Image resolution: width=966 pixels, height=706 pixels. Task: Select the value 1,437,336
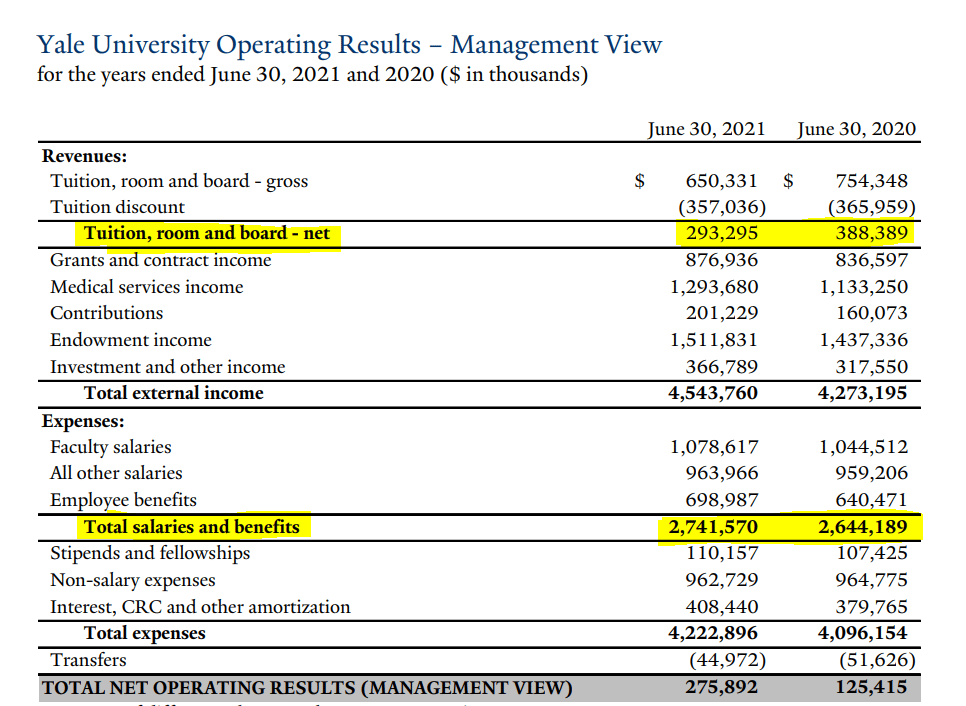tap(864, 340)
